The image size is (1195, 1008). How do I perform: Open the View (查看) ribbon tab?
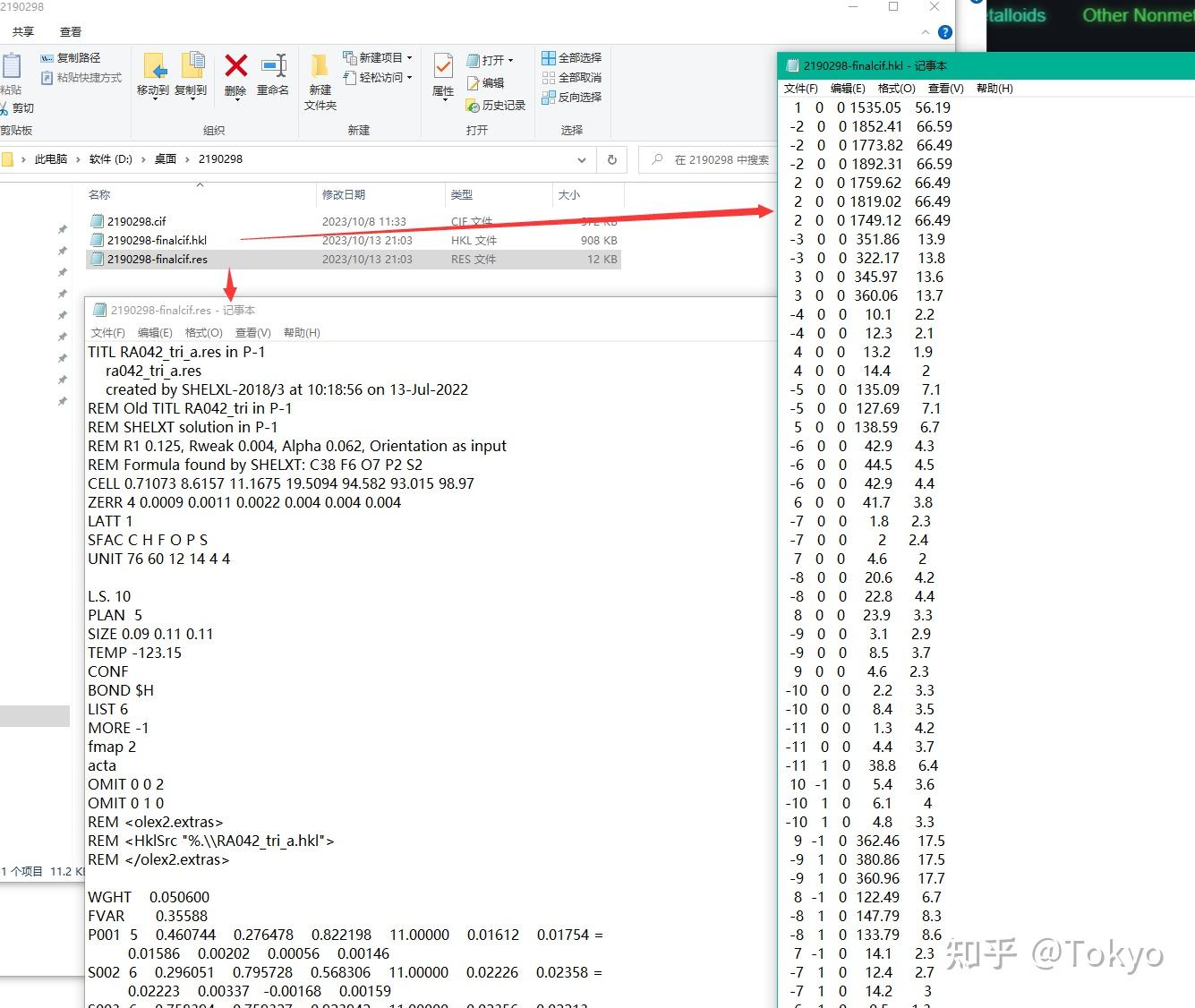[x=71, y=31]
